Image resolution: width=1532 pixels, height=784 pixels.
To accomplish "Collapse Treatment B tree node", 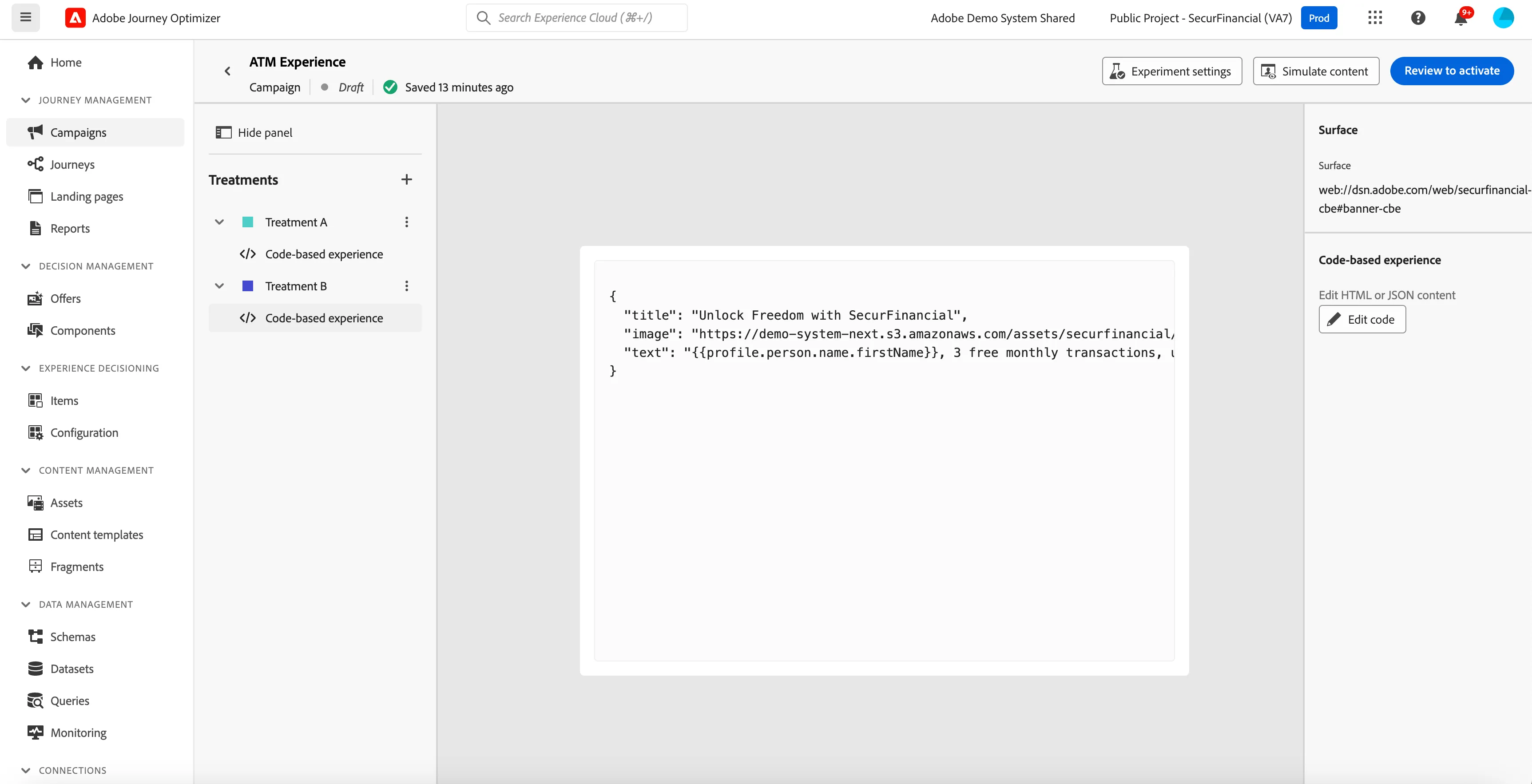I will pyautogui.click(x=219, y=286).
